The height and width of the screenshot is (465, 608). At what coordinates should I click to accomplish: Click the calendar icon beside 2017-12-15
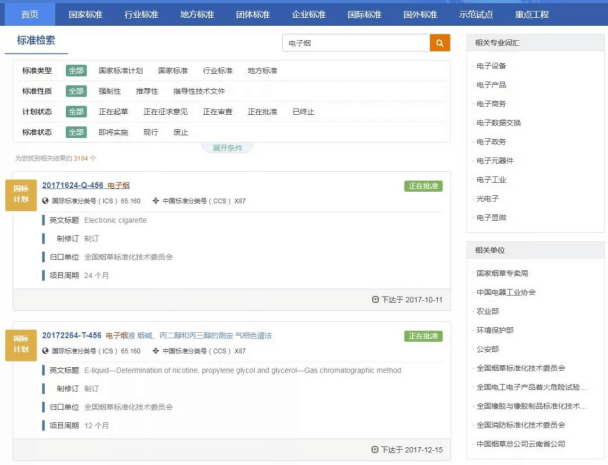tap(375, 449)
